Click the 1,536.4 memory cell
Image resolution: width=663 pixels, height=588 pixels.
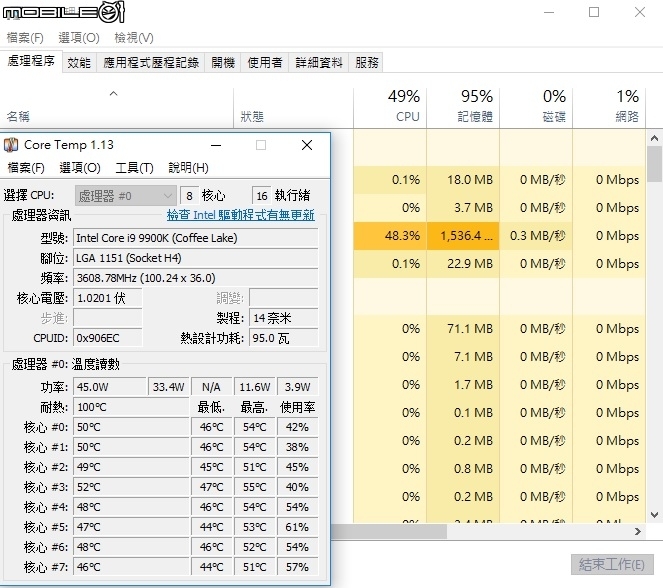point(463,235)
